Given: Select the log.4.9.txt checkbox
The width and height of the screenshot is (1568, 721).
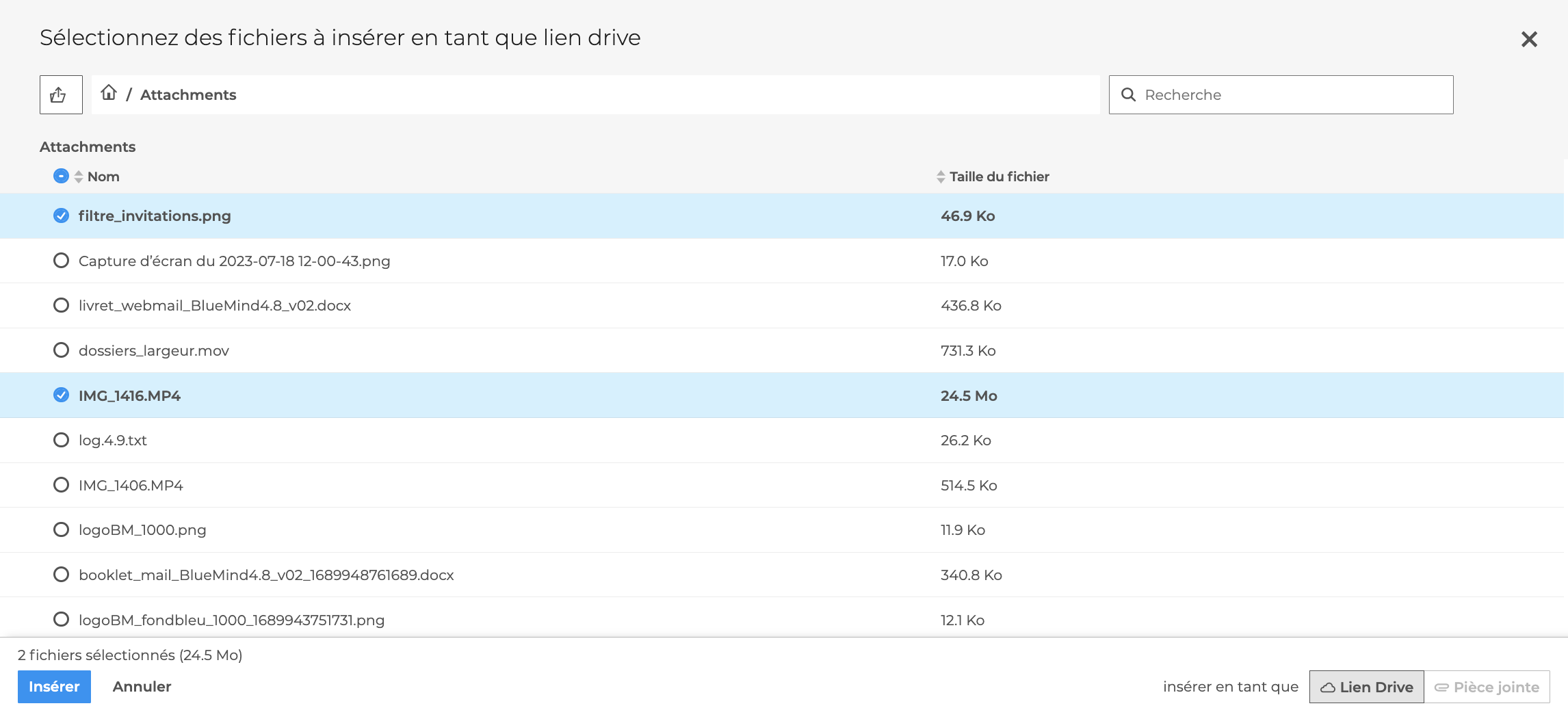Looking at the screenshot, I should pos(61,441).
